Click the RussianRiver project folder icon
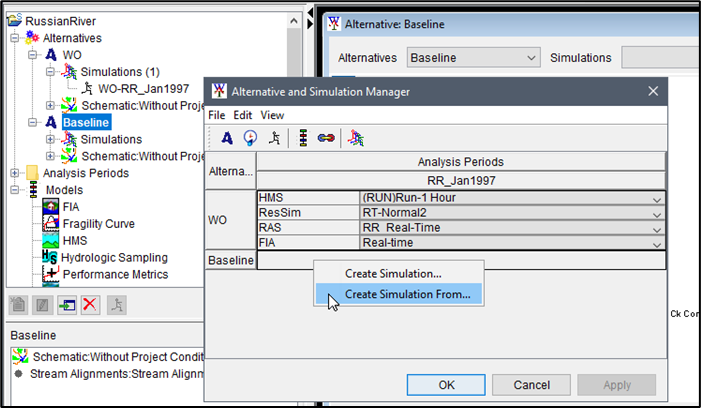 pyautogui.click(x=15, y=20)
